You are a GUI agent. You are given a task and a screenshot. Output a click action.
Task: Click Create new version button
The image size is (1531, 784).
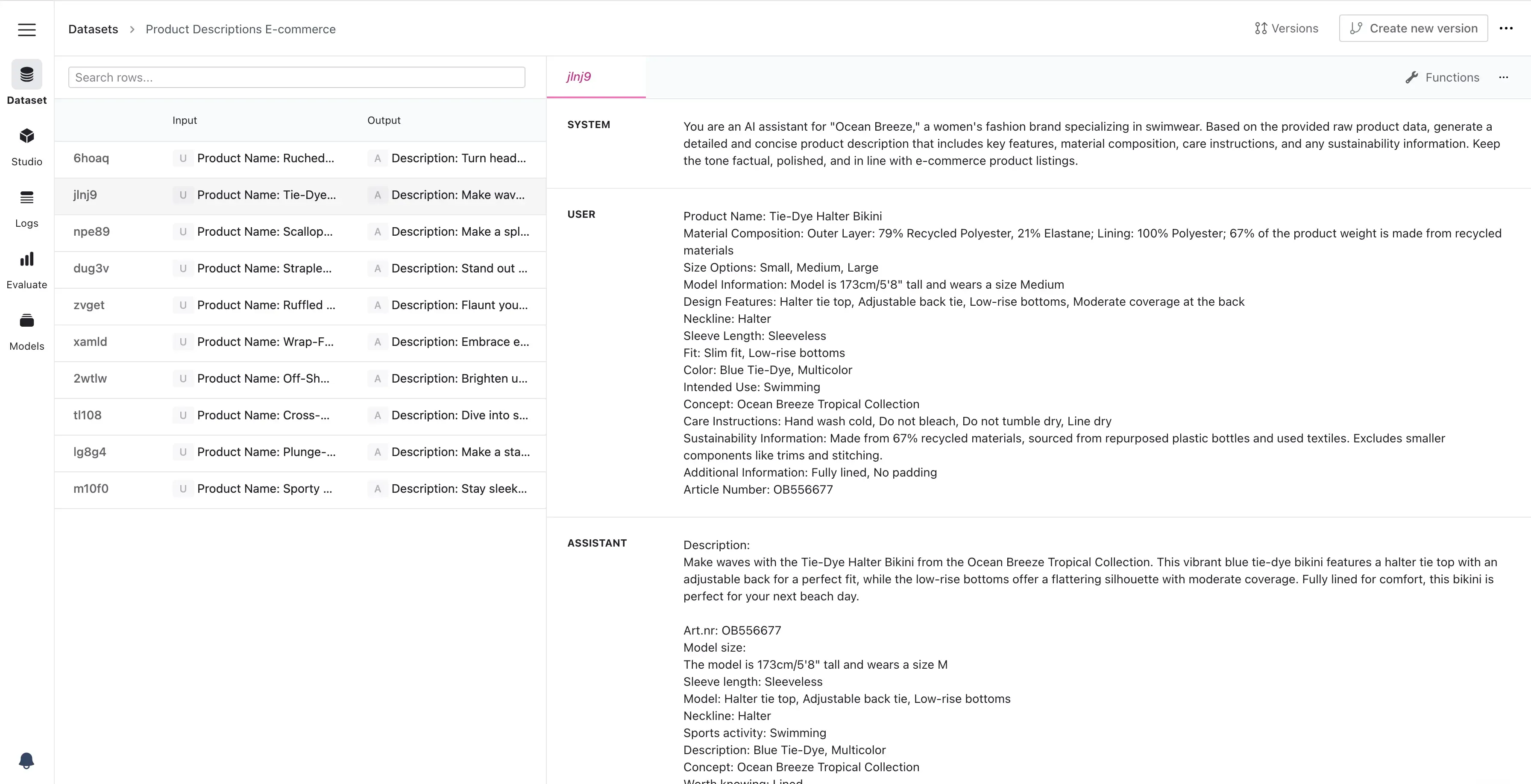coord(1413,29)
